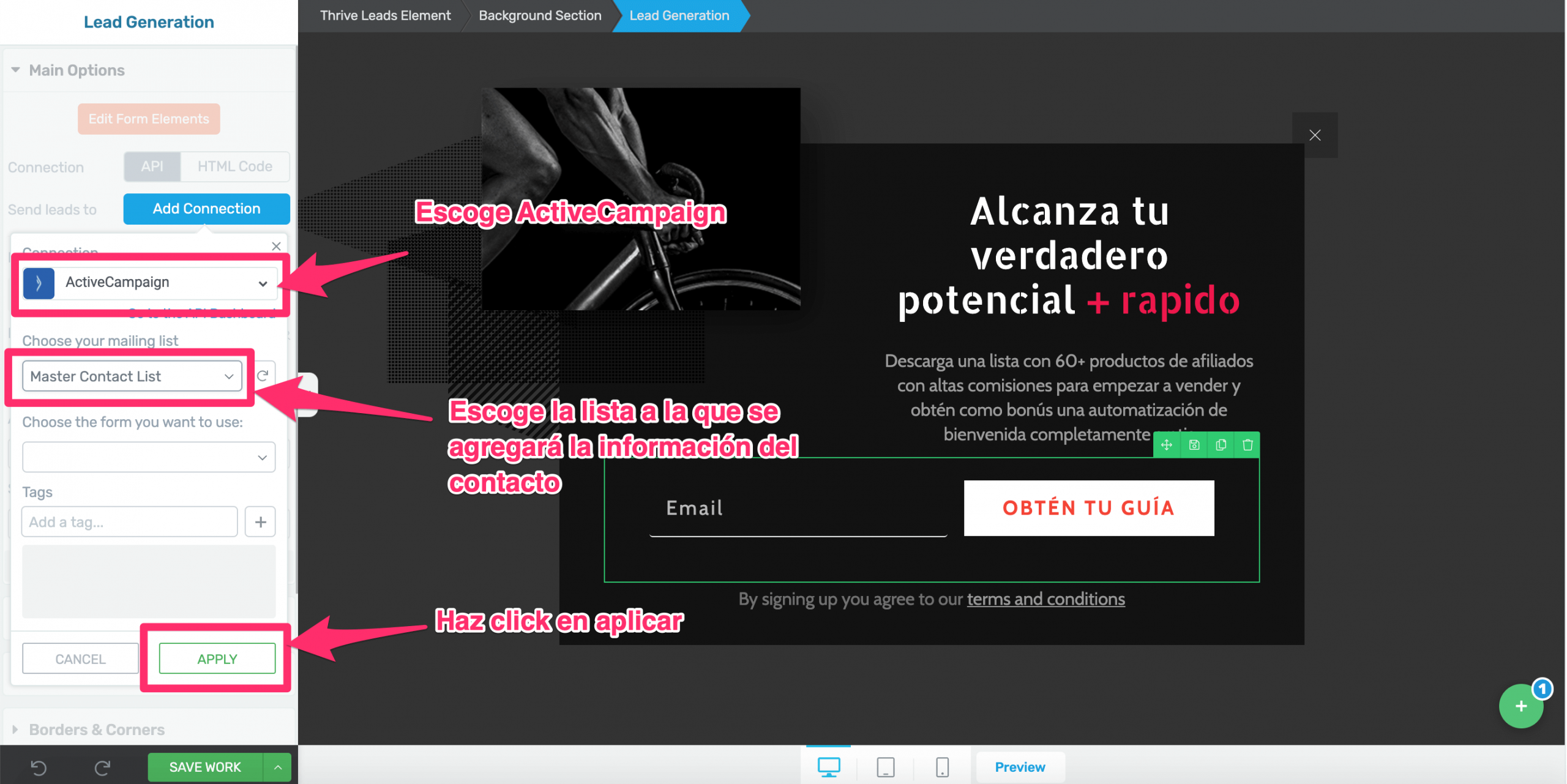Click the cyclist image
Image resolution: width=1567 pixels, height=784 pixels.
(x=640, y=199)
